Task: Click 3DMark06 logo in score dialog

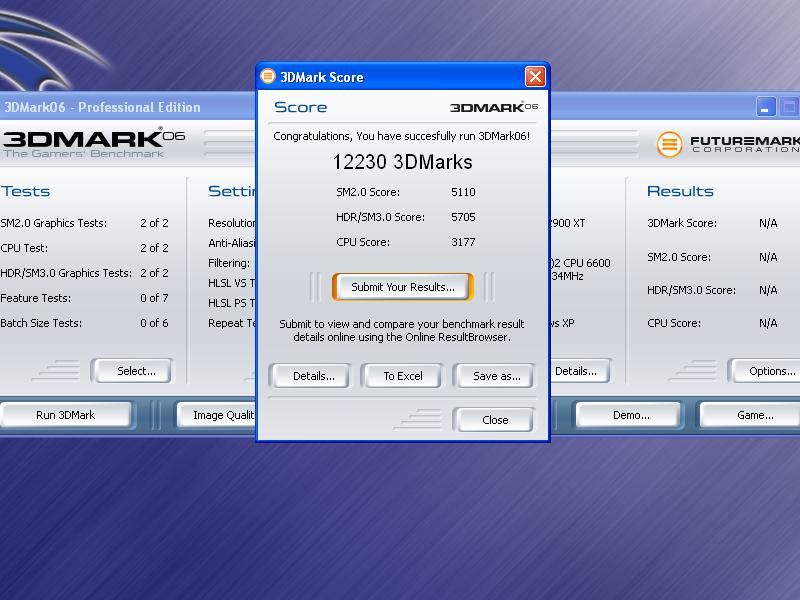Action: (493, 107)
